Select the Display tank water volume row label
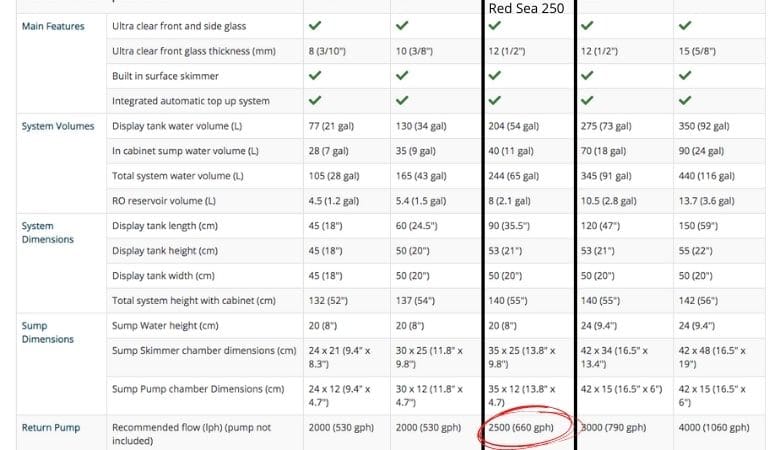The width and height of the screenshot is (780, 450). [177, 126]
